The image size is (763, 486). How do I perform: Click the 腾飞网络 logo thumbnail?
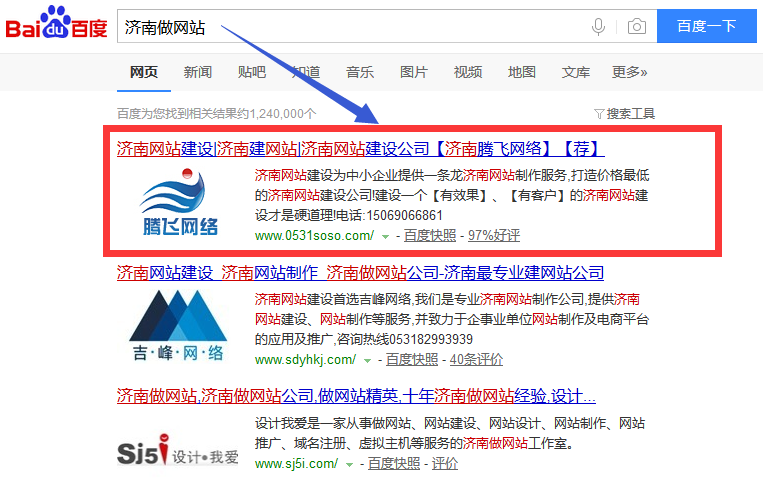point(180,202)
